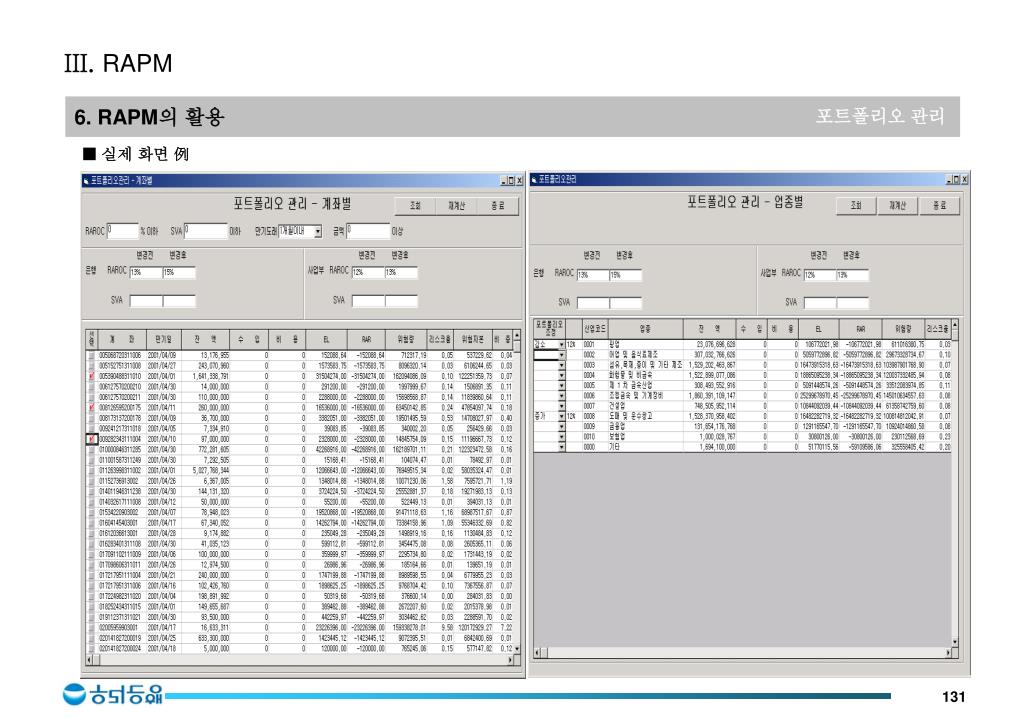
Task: Select the 건설업 industry cell
Action: point(645,406)
